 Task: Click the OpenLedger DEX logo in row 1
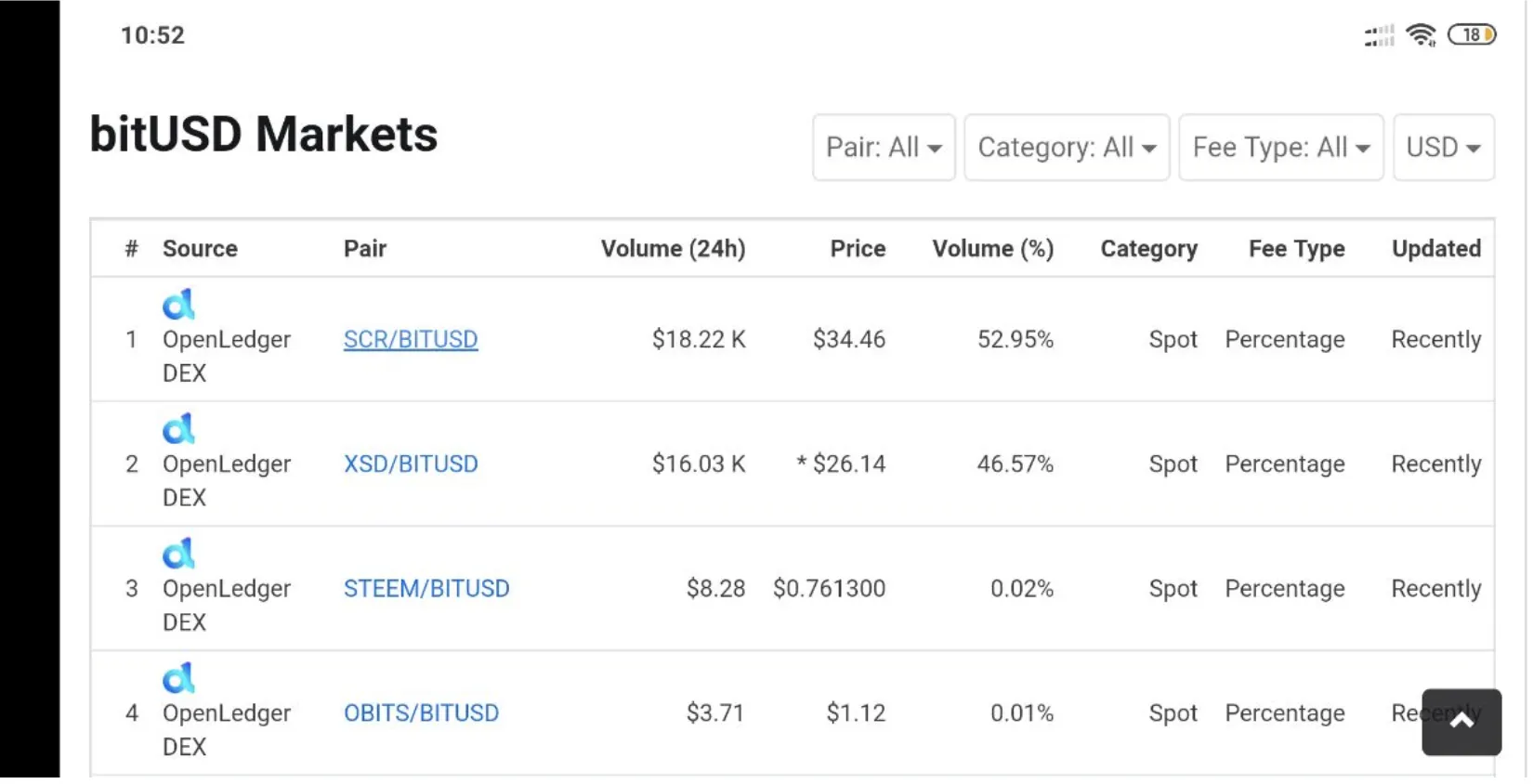(178, 304)
